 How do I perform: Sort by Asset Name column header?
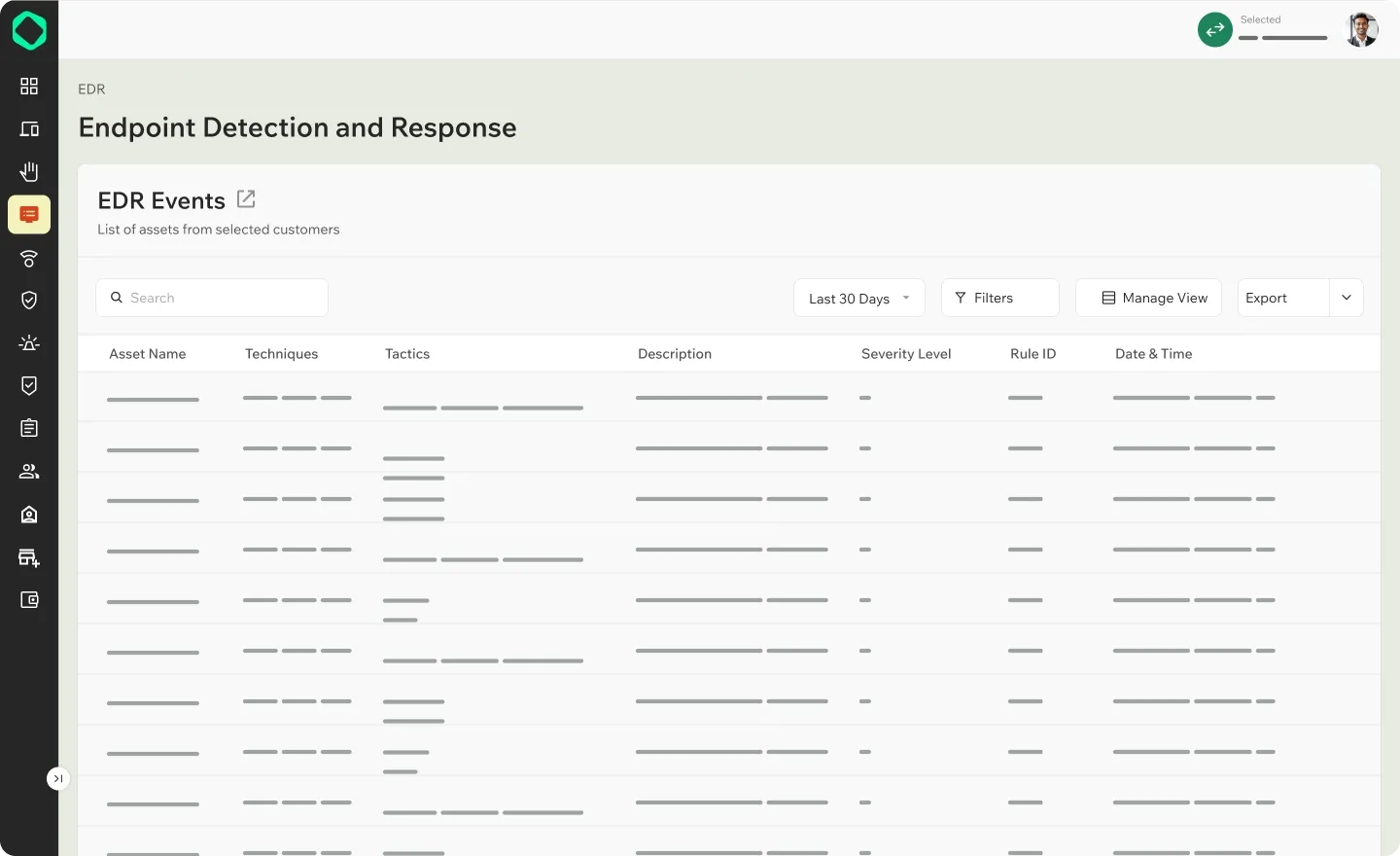pos(148,354)
